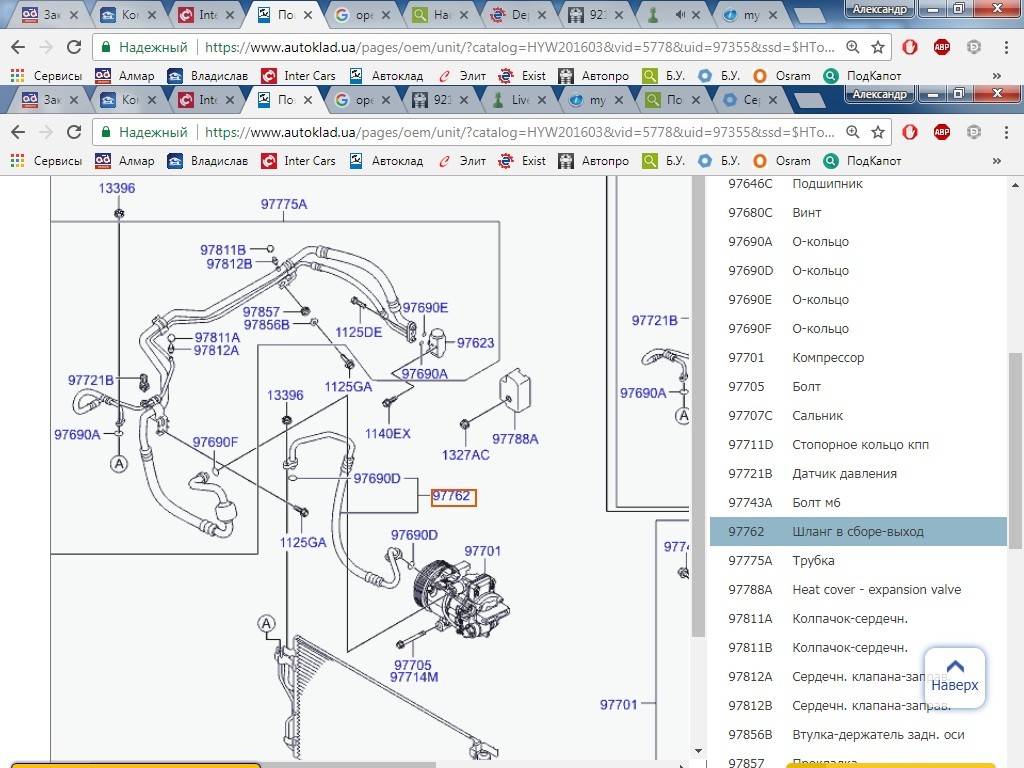Click the zoom magnifier icon in the lower address bar

click(x=853, y=132)
